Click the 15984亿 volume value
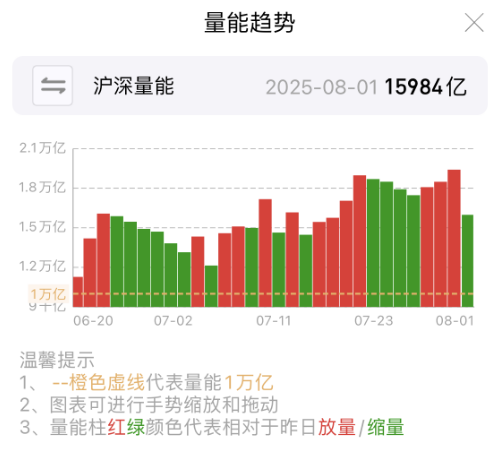Screen dimensions: 499x453 (425, 87)
